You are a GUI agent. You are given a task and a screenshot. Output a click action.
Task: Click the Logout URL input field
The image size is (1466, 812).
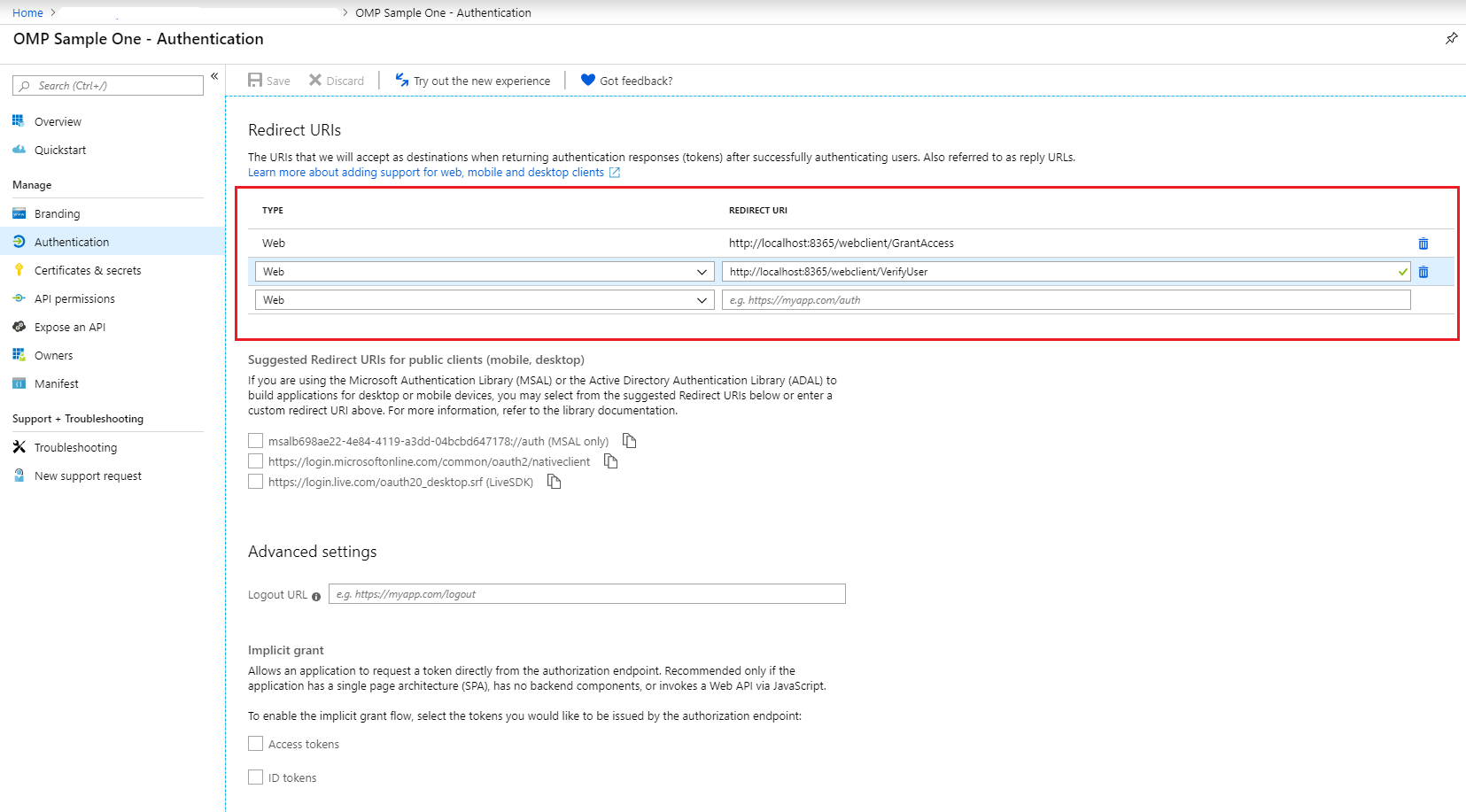(x=587, y=594)
